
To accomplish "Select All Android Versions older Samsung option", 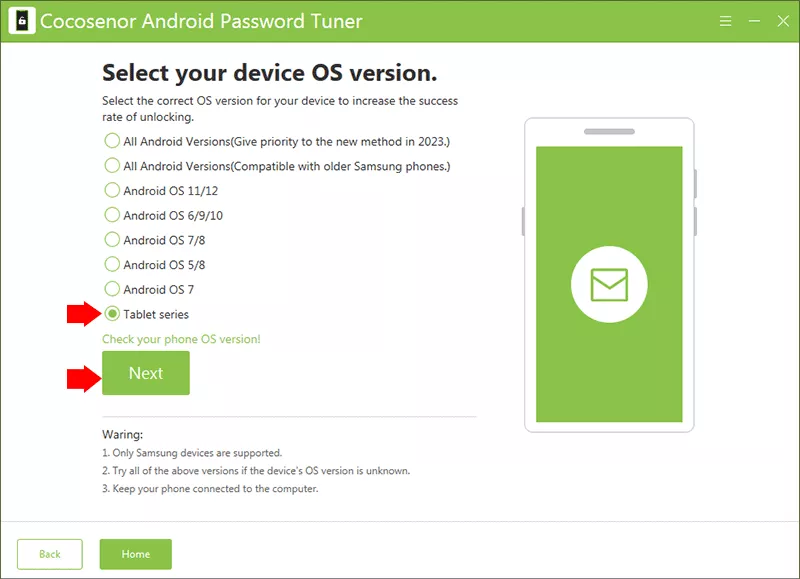I will click(x=112, y=165).
